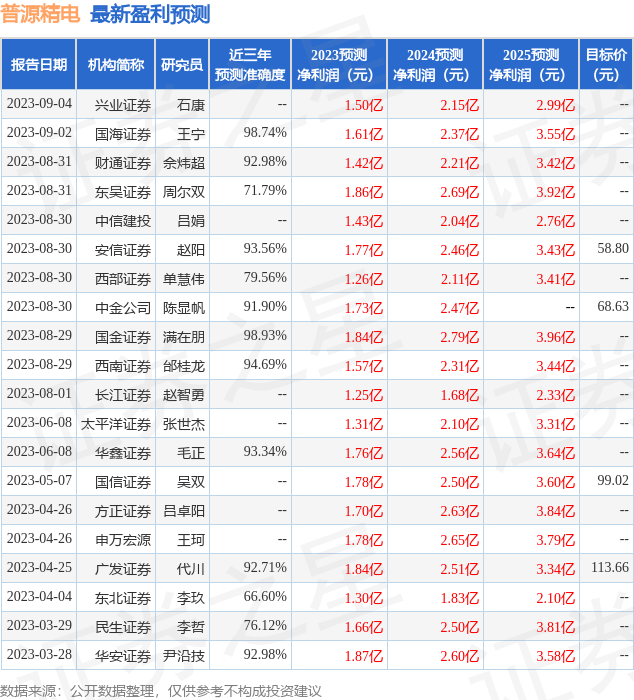Click accuracy value 98.74%
Image resolution: width=634 pixels, height=700 pixels.
265,133
